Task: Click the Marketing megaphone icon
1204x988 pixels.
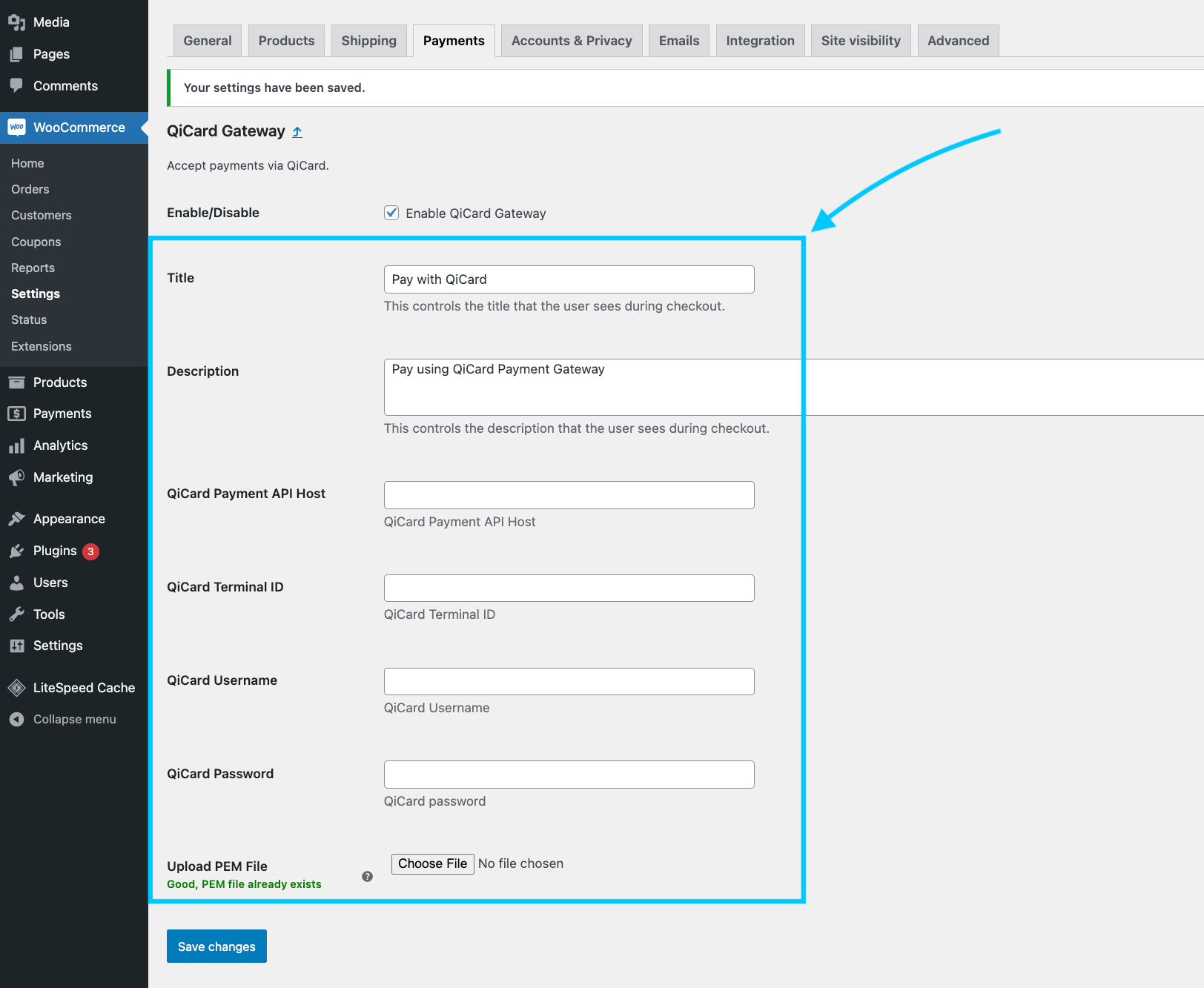Action: tap(17, 477)
